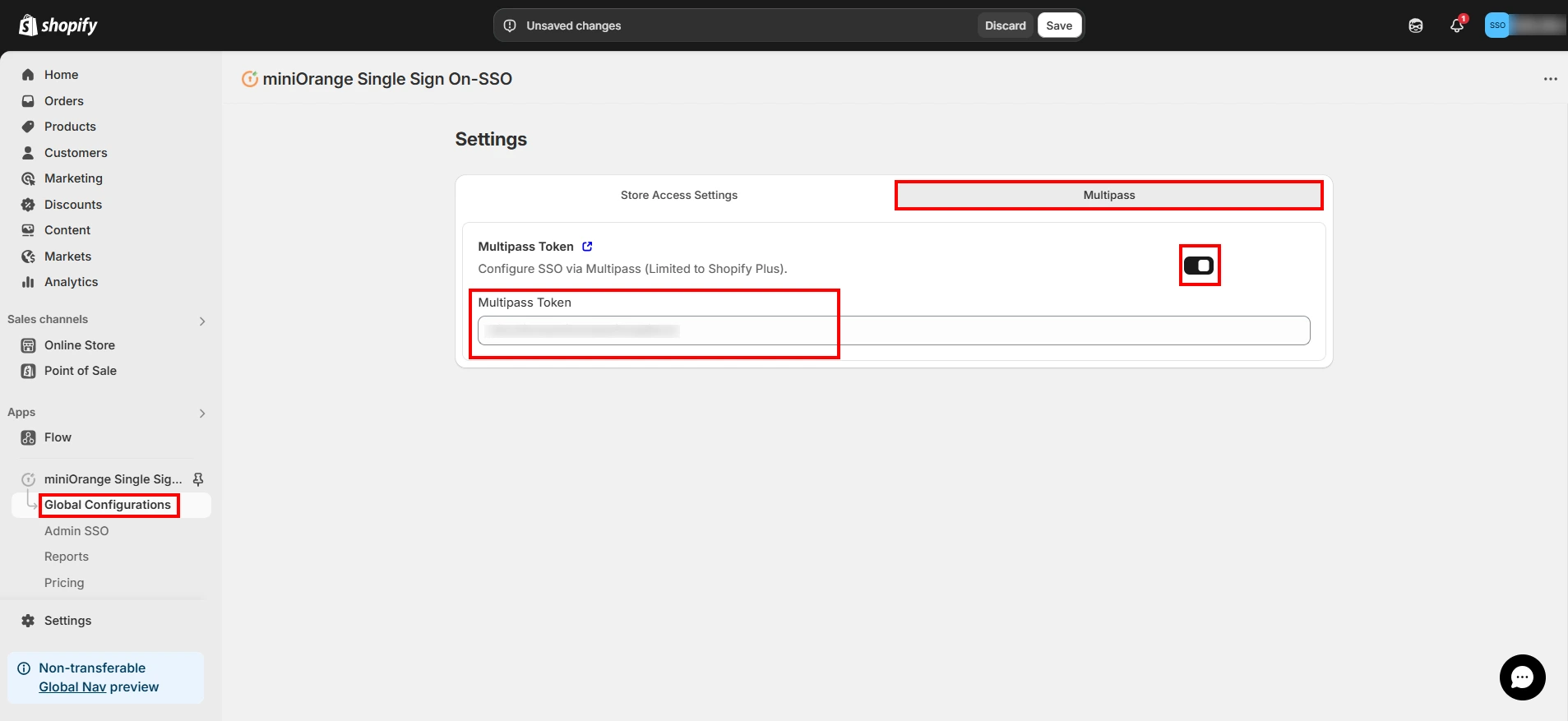Image resolution: width=1568 pixels, height=721 pixels.
Task: Toggle the Multipass Token switch
Action: coord(1199,266)
